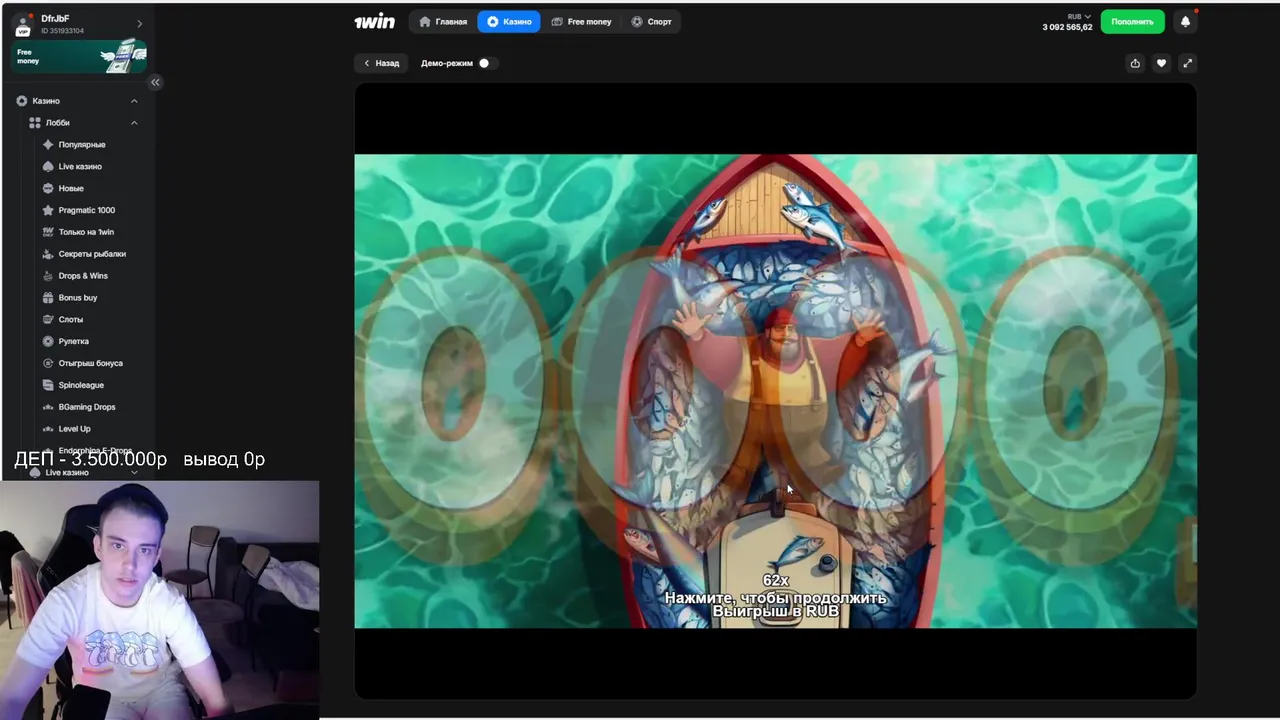The height and width of the screenshot is (720, 1280).
Task: Open the RUB currency dropdown
Action: (x=1079, y=17)
